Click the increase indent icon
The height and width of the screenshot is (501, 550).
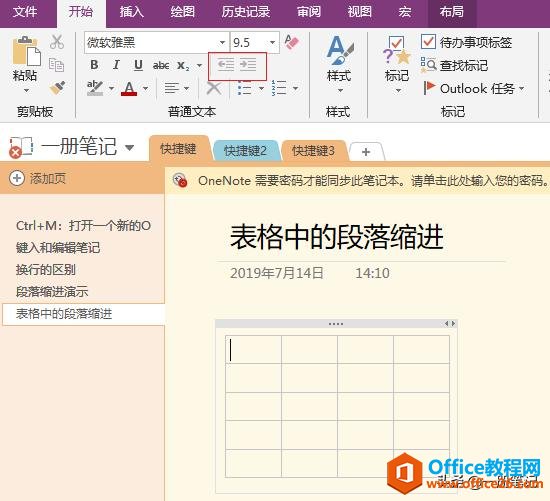(248, 65)
